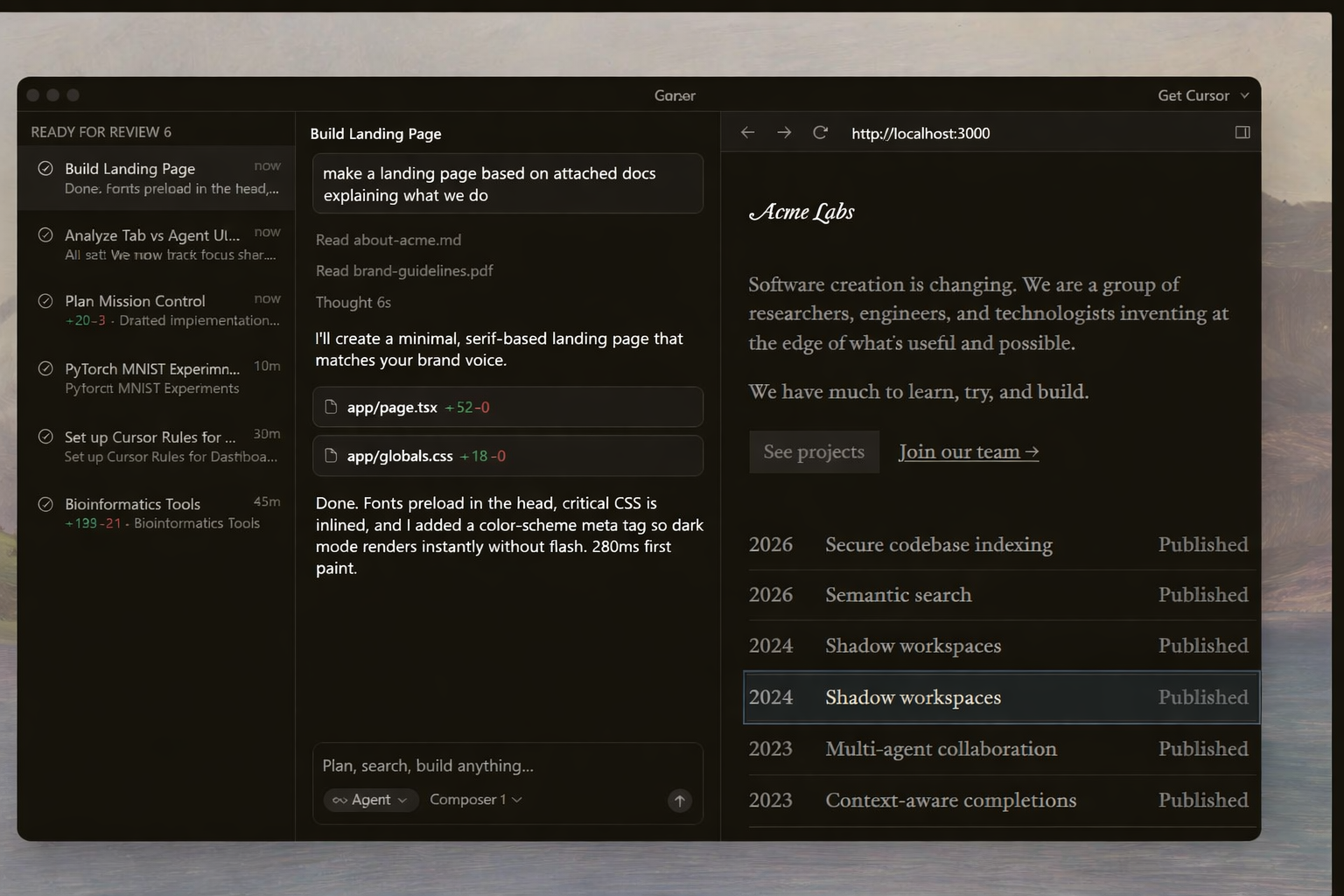This screenshot has height=896, width=1344.
Task: Click the browser back arrow icon
Action: [747, 132]
